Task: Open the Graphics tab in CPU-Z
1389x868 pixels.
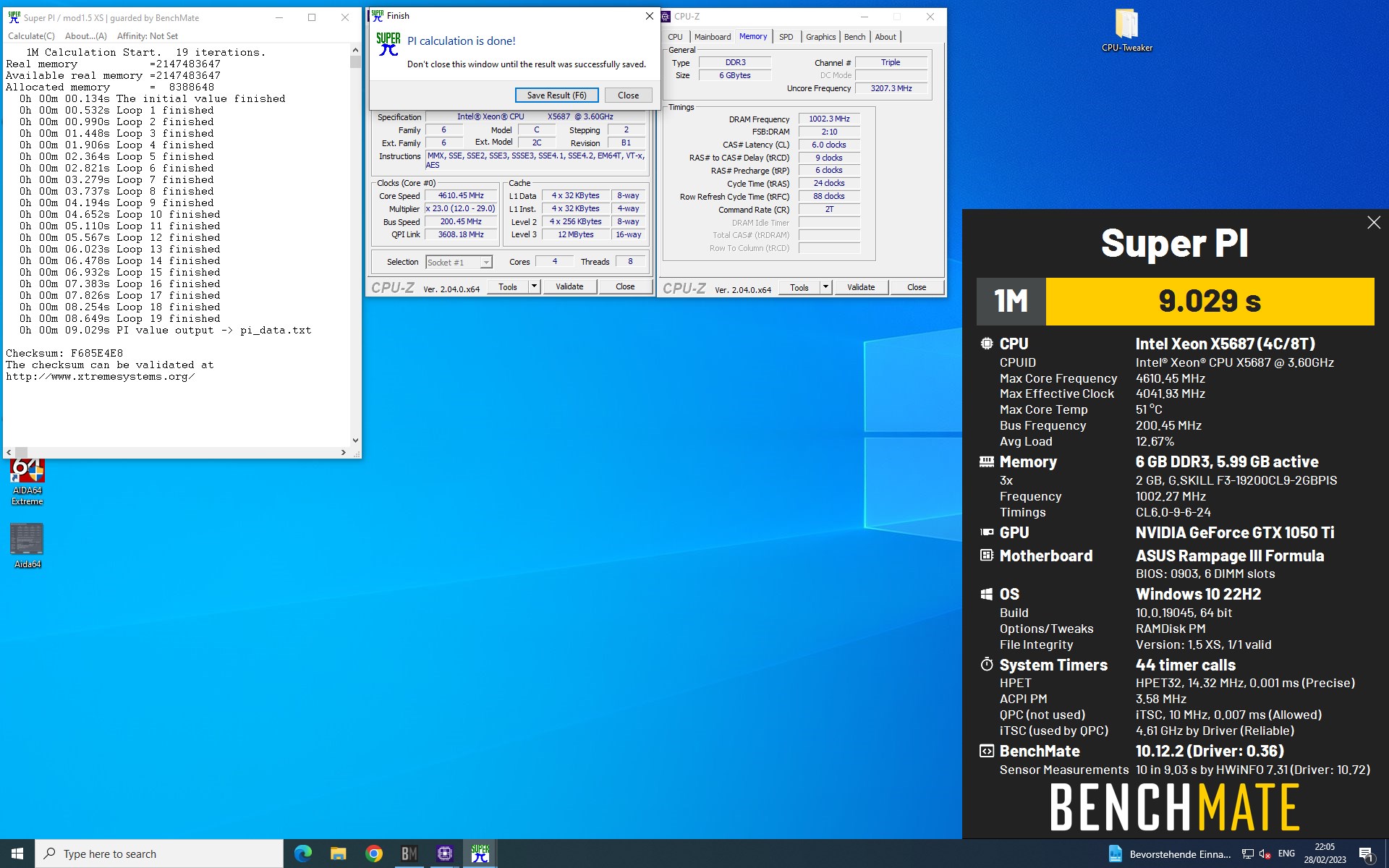Action: point(820,37)
